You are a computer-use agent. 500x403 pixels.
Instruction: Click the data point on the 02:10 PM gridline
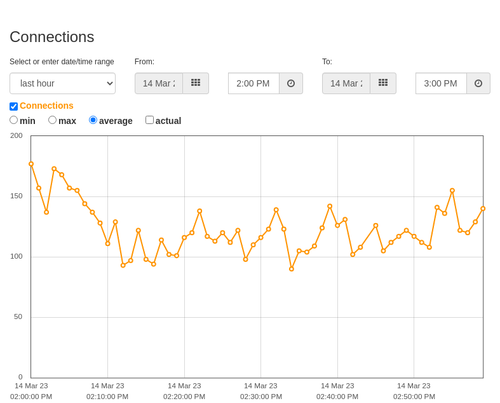coord(107,244)
